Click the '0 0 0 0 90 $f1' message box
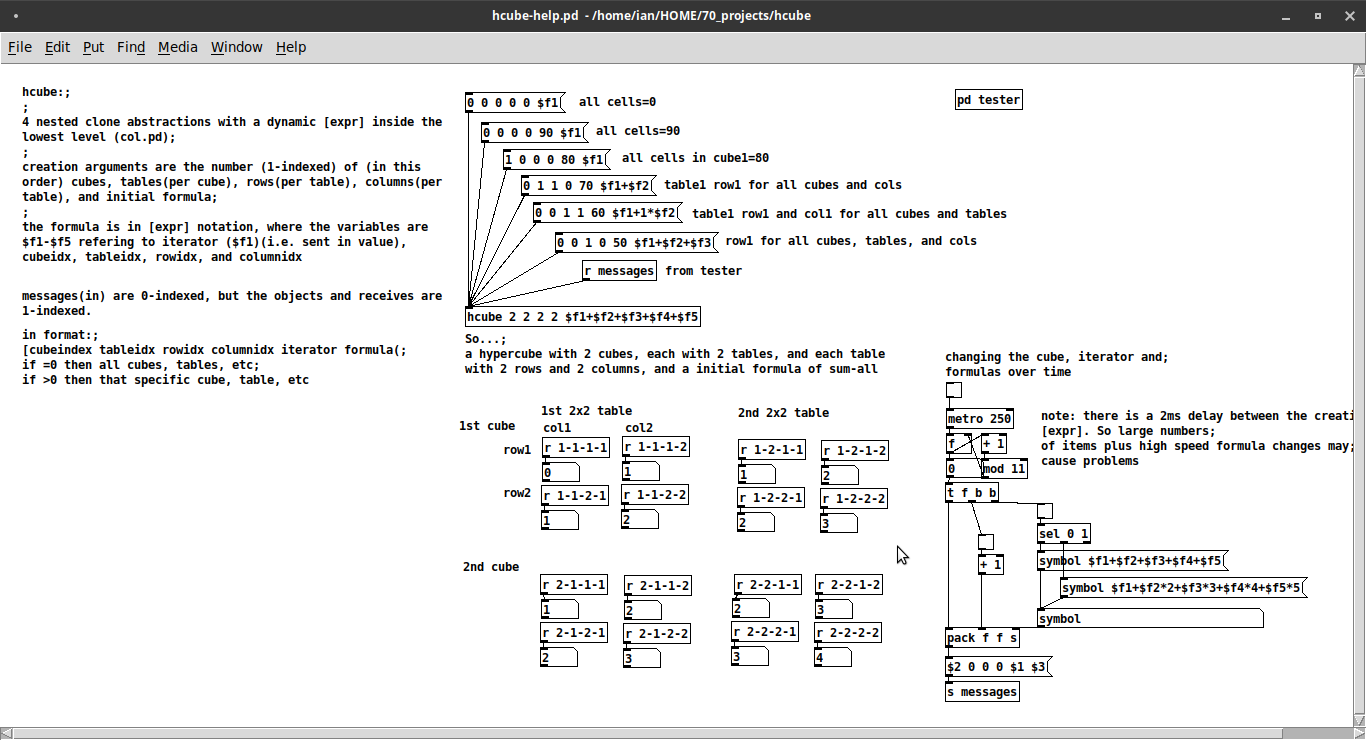This screenshot has width=1366, height=740. coord(535,133)
